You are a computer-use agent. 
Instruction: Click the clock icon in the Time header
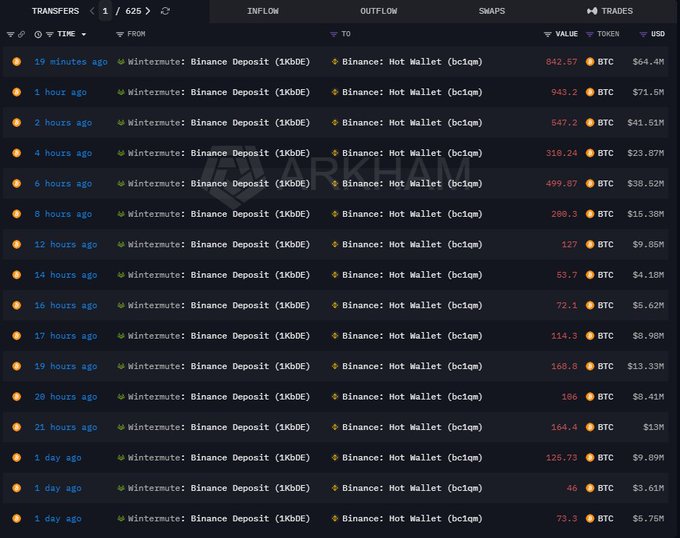[x=38, y=34]
